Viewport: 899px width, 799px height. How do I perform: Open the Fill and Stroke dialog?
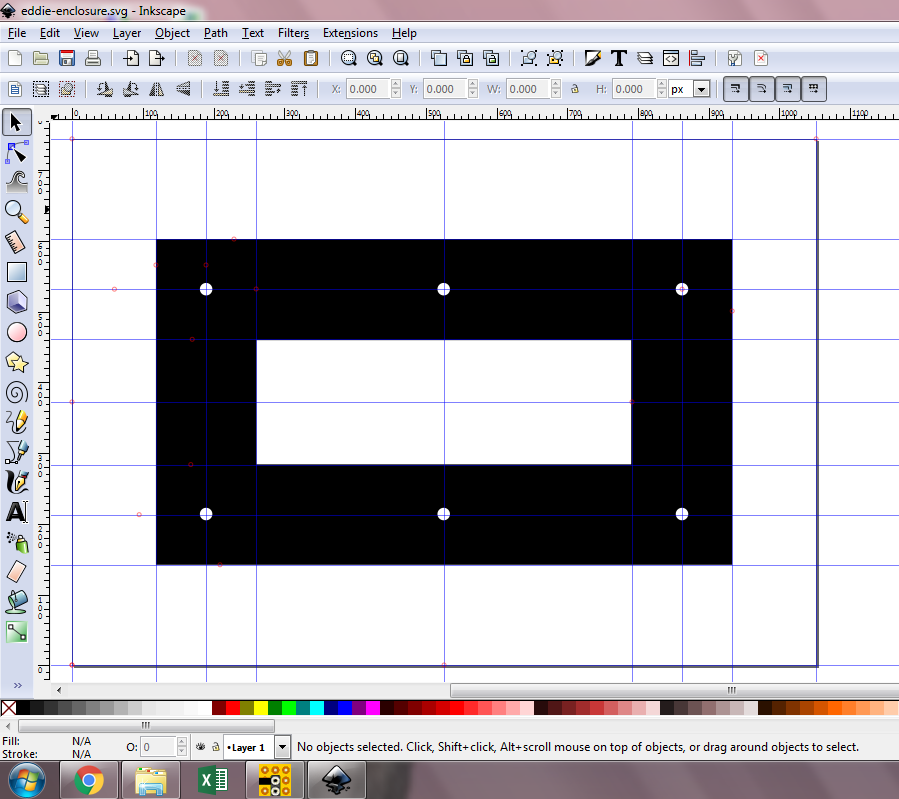(x=592, y=58)
